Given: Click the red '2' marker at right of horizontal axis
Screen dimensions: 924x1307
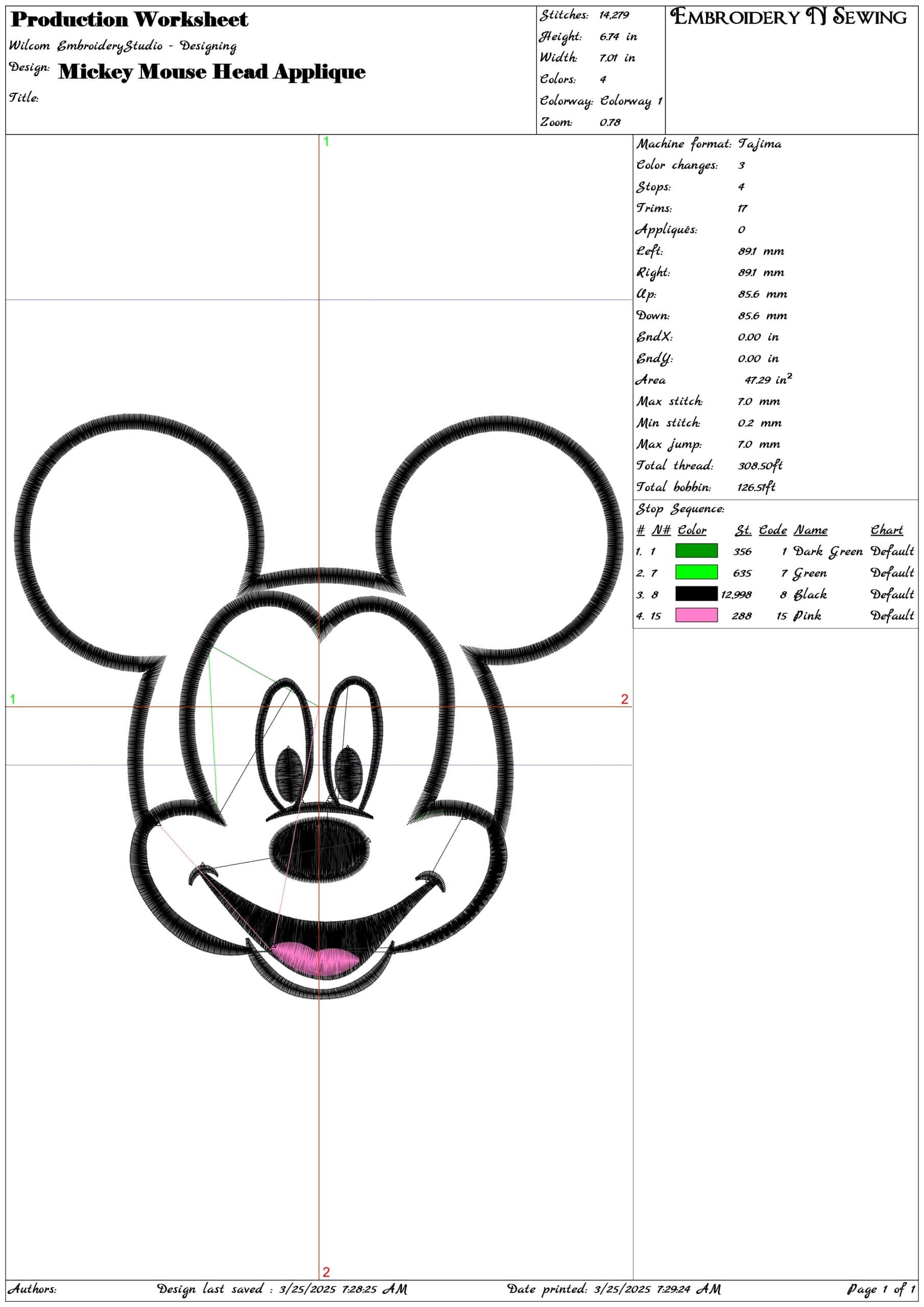Looking at the screenshot, I should 624,699.
